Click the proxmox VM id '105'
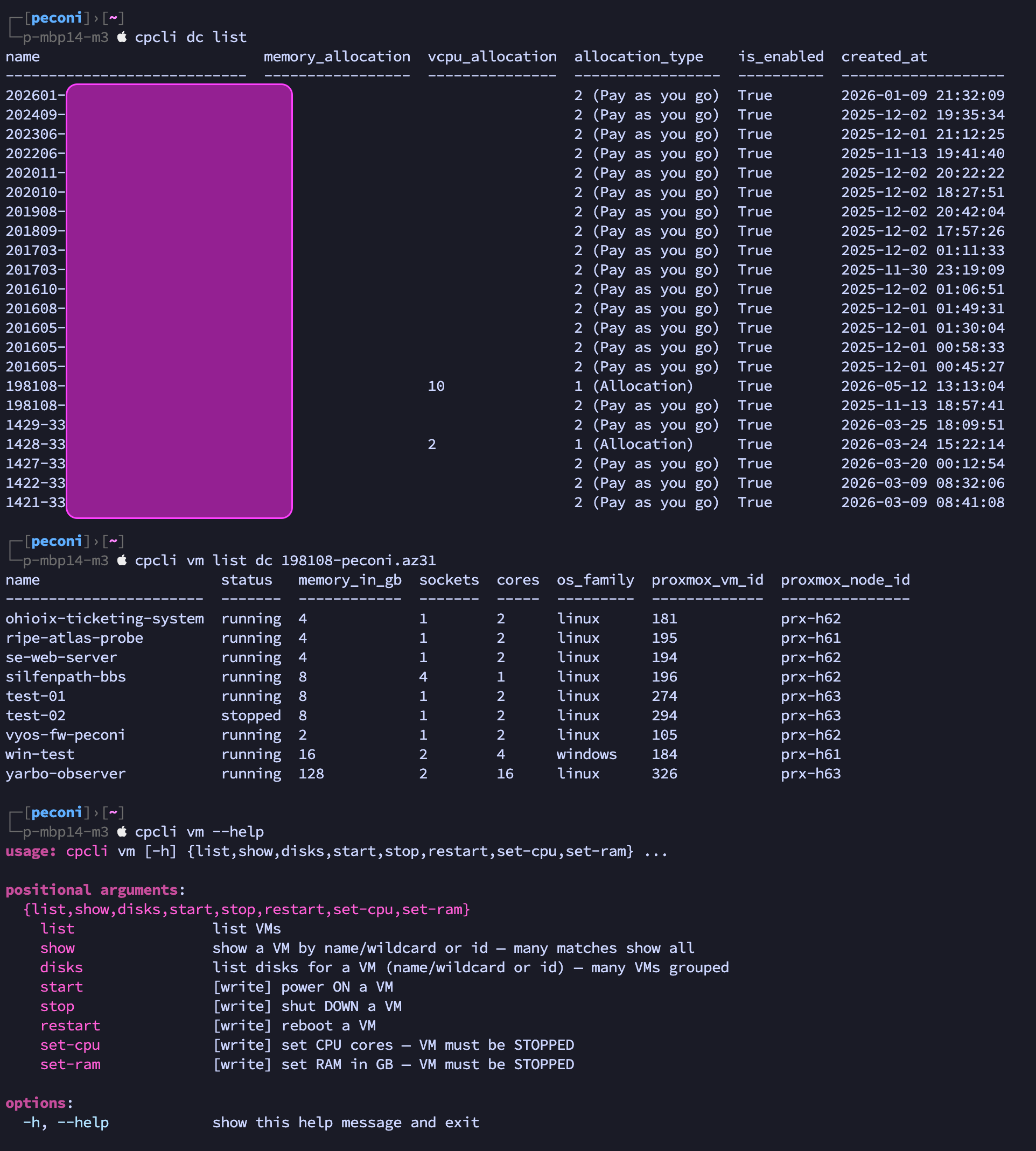 [664, 734]
